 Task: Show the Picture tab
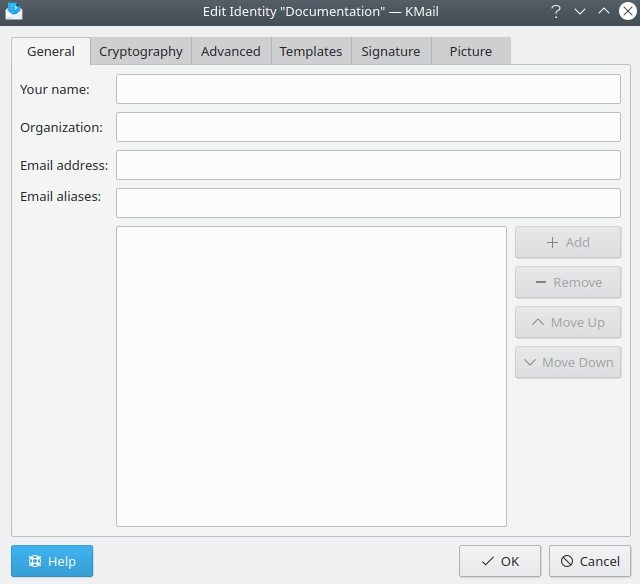pyautogui.click(x=470, y=52)
